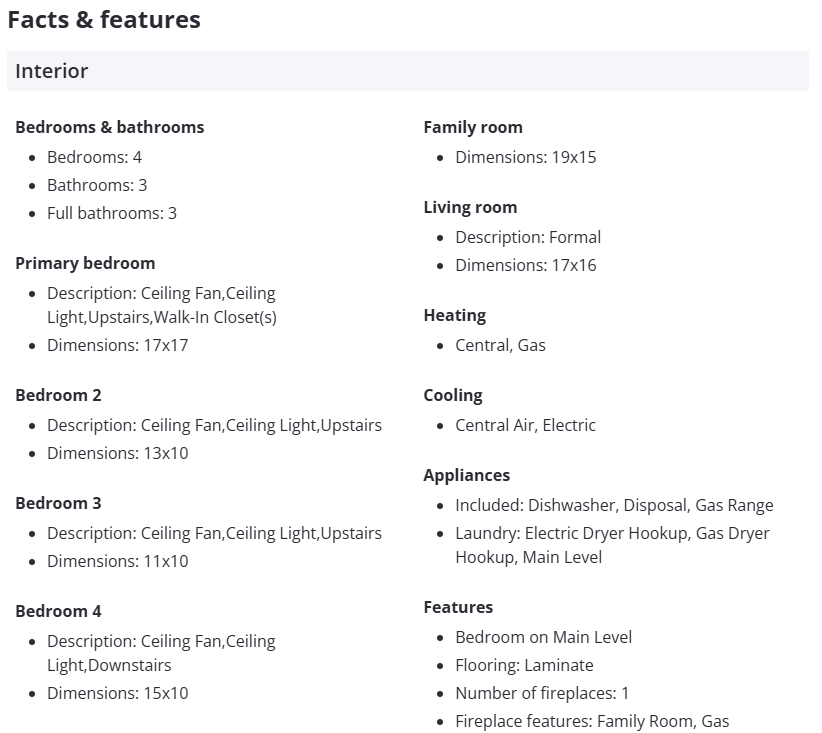Select the Bedrooms & bathrooms subheading

click(109, 127)
